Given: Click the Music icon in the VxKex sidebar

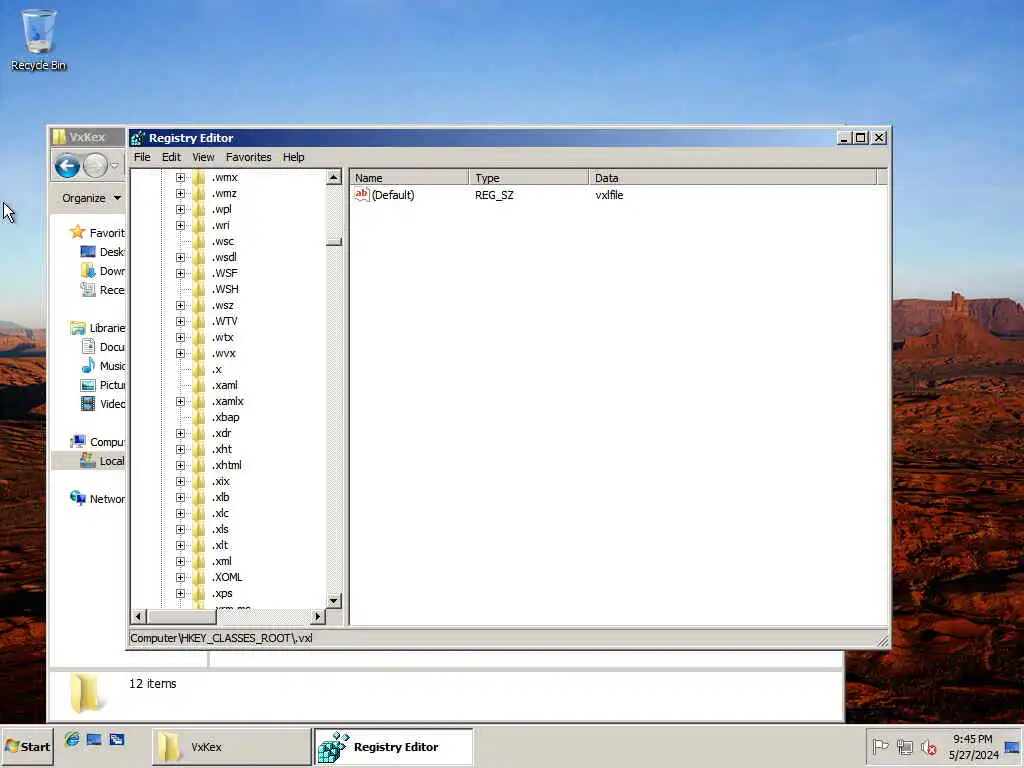Looking at the screenshot, I should click(x=88, y=366).
